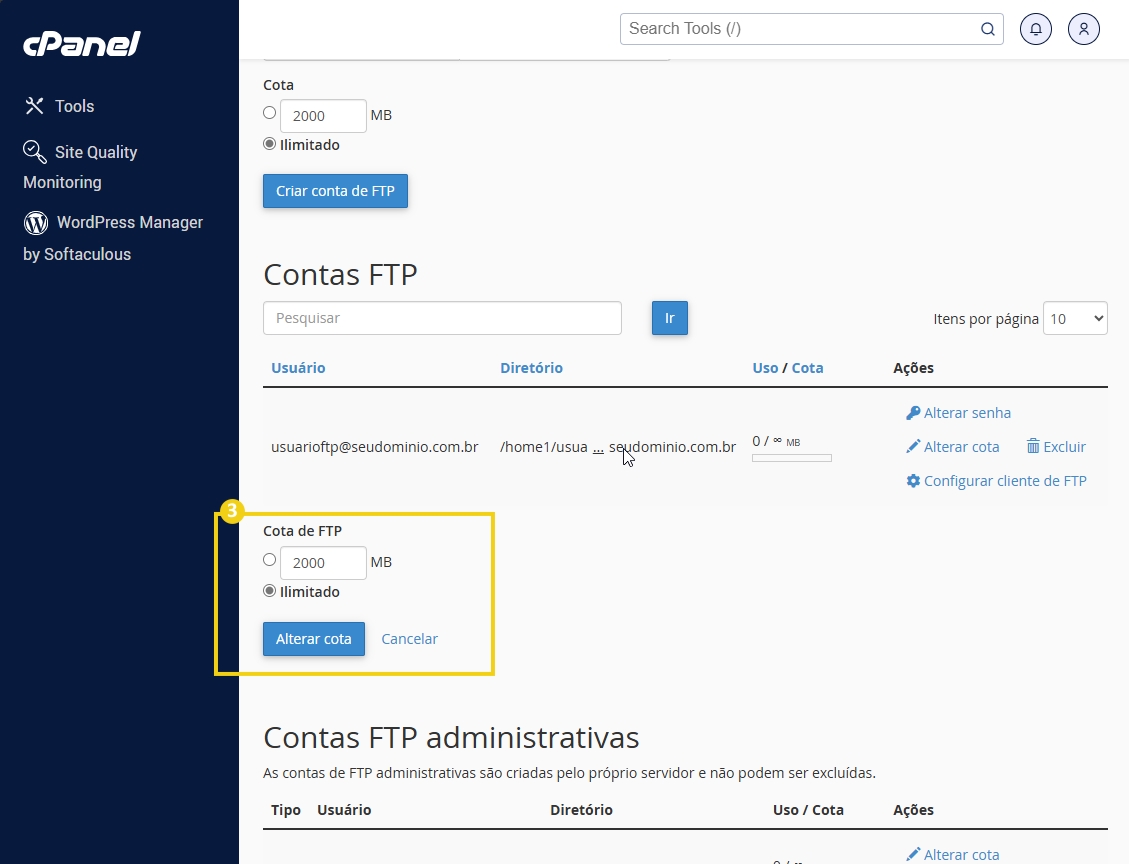Click the search magnifier icon in Search Tools
Viewport: 1129px width, 864px height.
[988, 29]
